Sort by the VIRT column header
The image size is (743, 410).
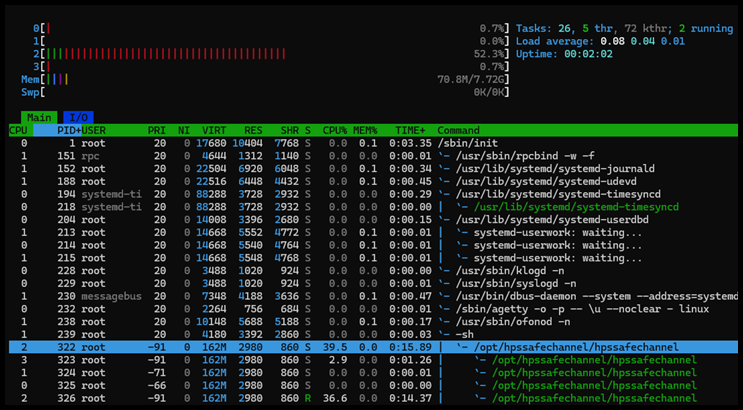214,130
